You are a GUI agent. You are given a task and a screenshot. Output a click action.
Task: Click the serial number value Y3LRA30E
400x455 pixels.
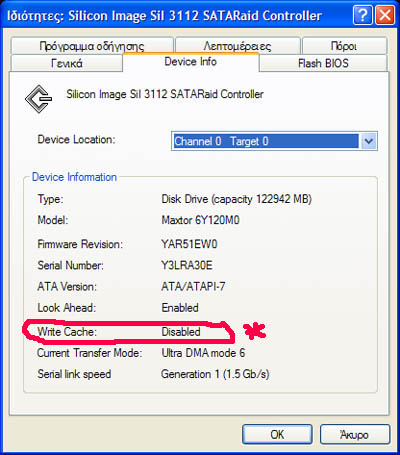187,265
